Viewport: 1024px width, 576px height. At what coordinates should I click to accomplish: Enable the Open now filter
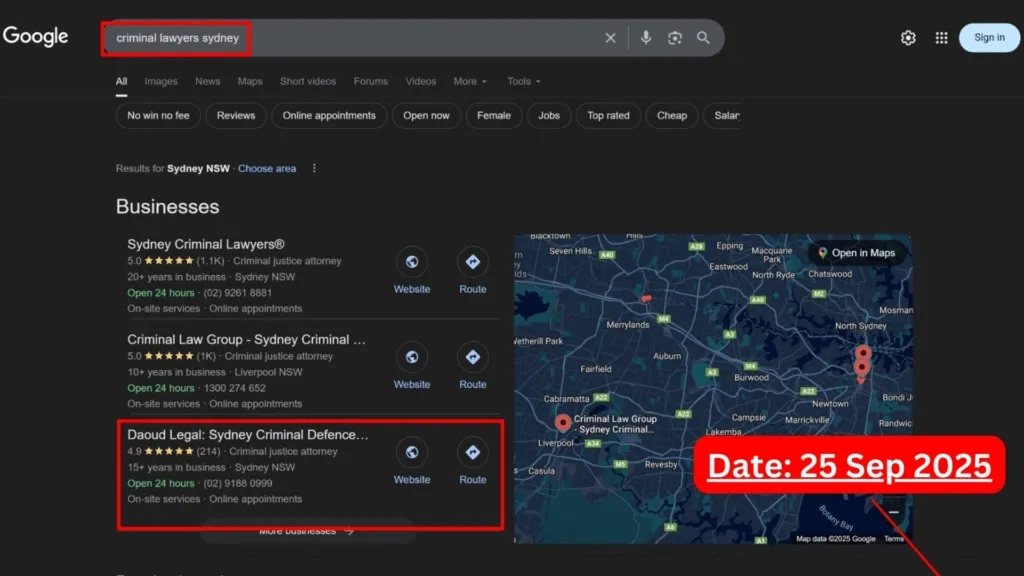pos(426,116)
